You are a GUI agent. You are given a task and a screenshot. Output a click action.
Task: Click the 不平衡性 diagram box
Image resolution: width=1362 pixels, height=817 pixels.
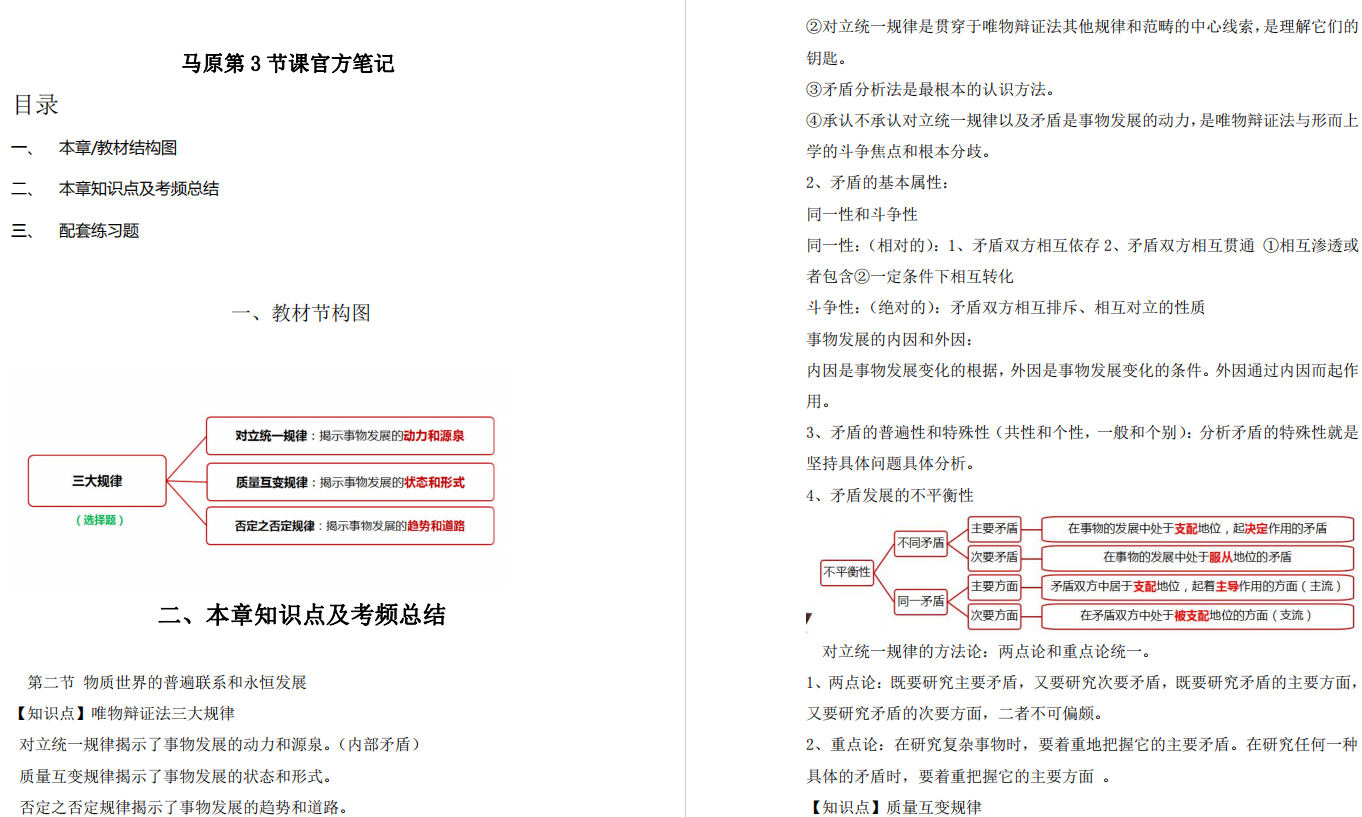click(847, 573)
